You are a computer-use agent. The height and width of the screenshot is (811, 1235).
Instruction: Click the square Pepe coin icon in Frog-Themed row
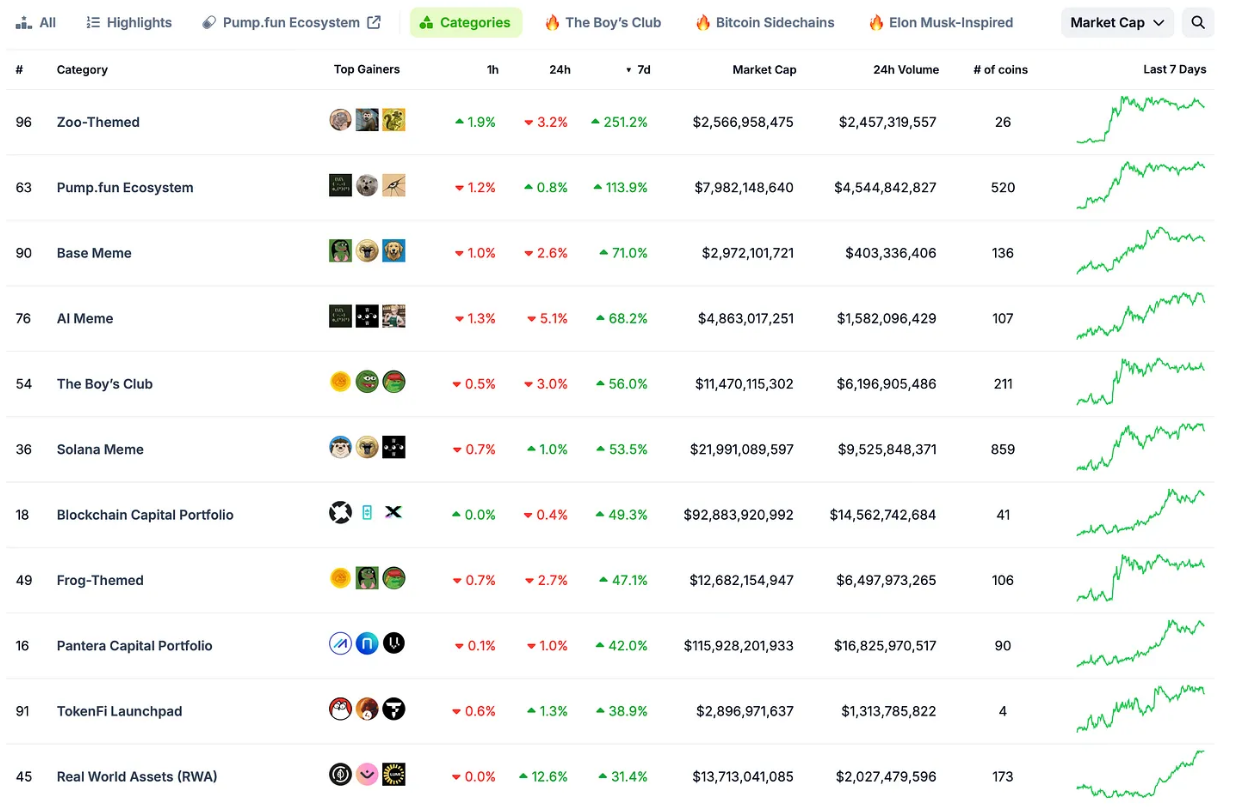(367, 578)
